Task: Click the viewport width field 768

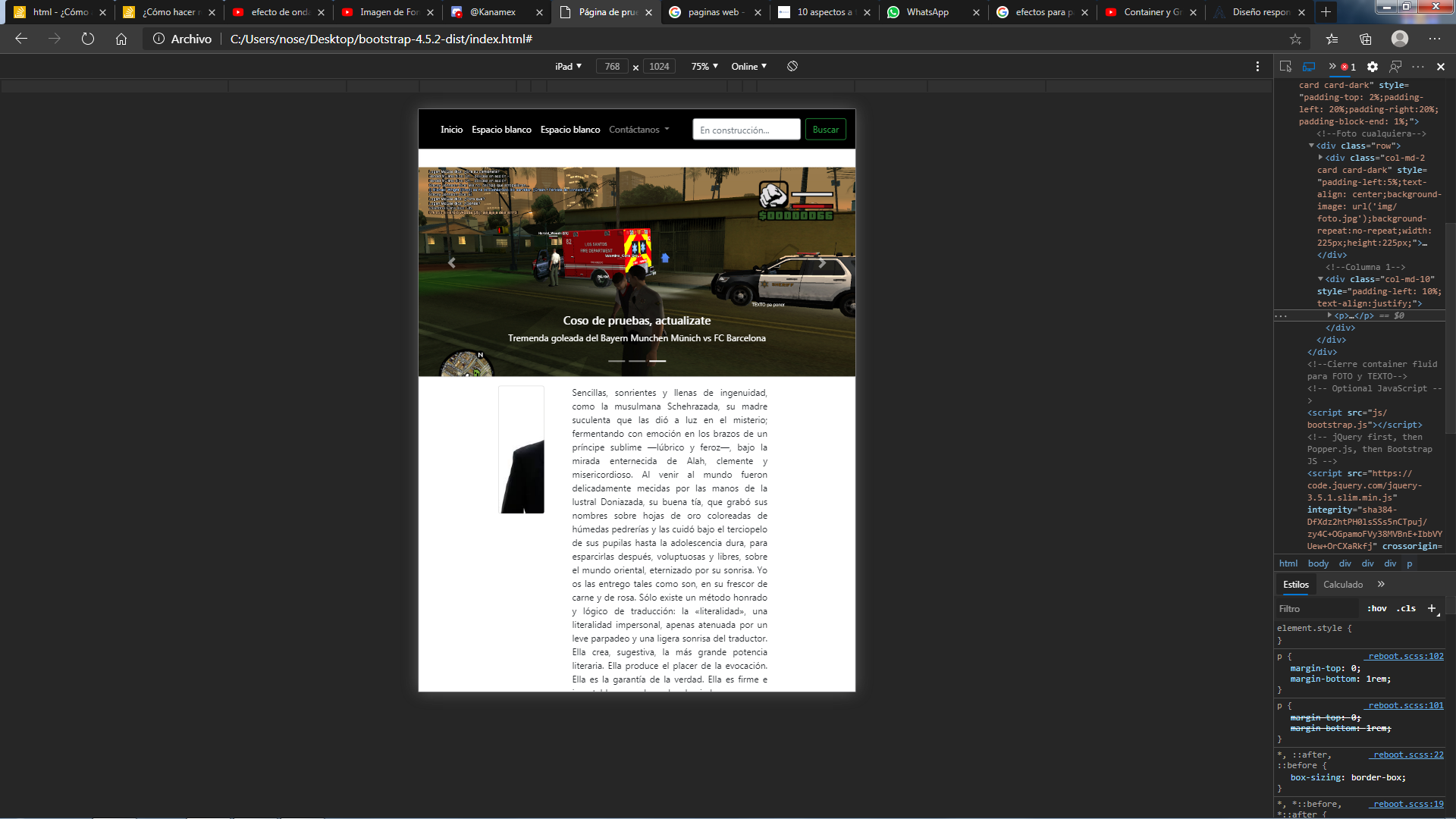Action: 612,67
